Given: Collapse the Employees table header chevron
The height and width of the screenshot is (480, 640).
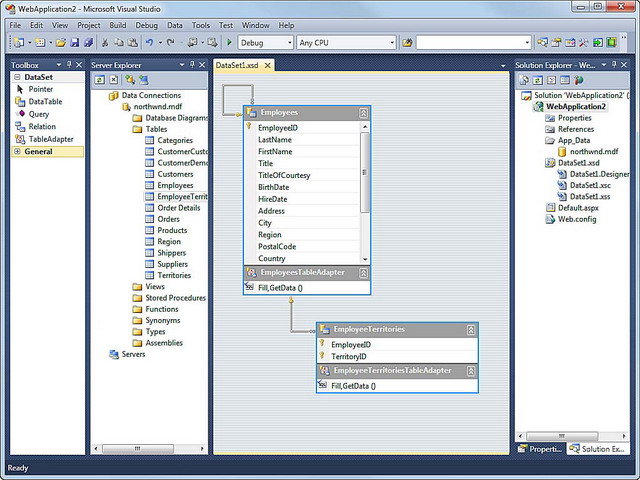Looking at the screenshot, I should 363,113.
